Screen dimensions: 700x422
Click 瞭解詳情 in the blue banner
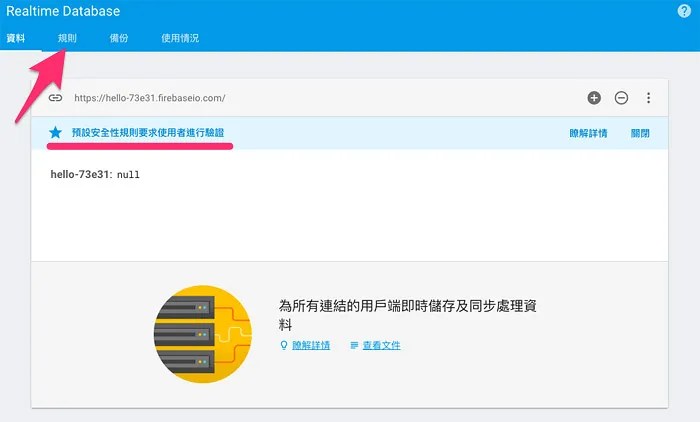pos(588,133)
